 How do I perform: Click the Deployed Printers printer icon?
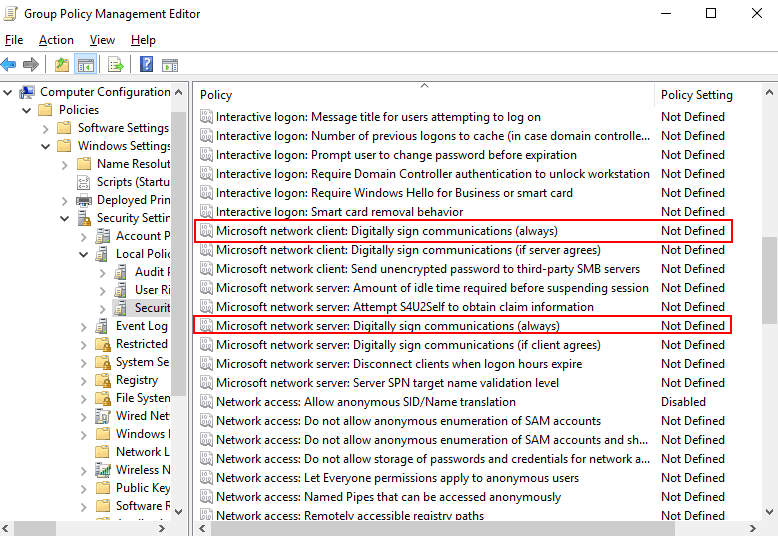(84, 200)
